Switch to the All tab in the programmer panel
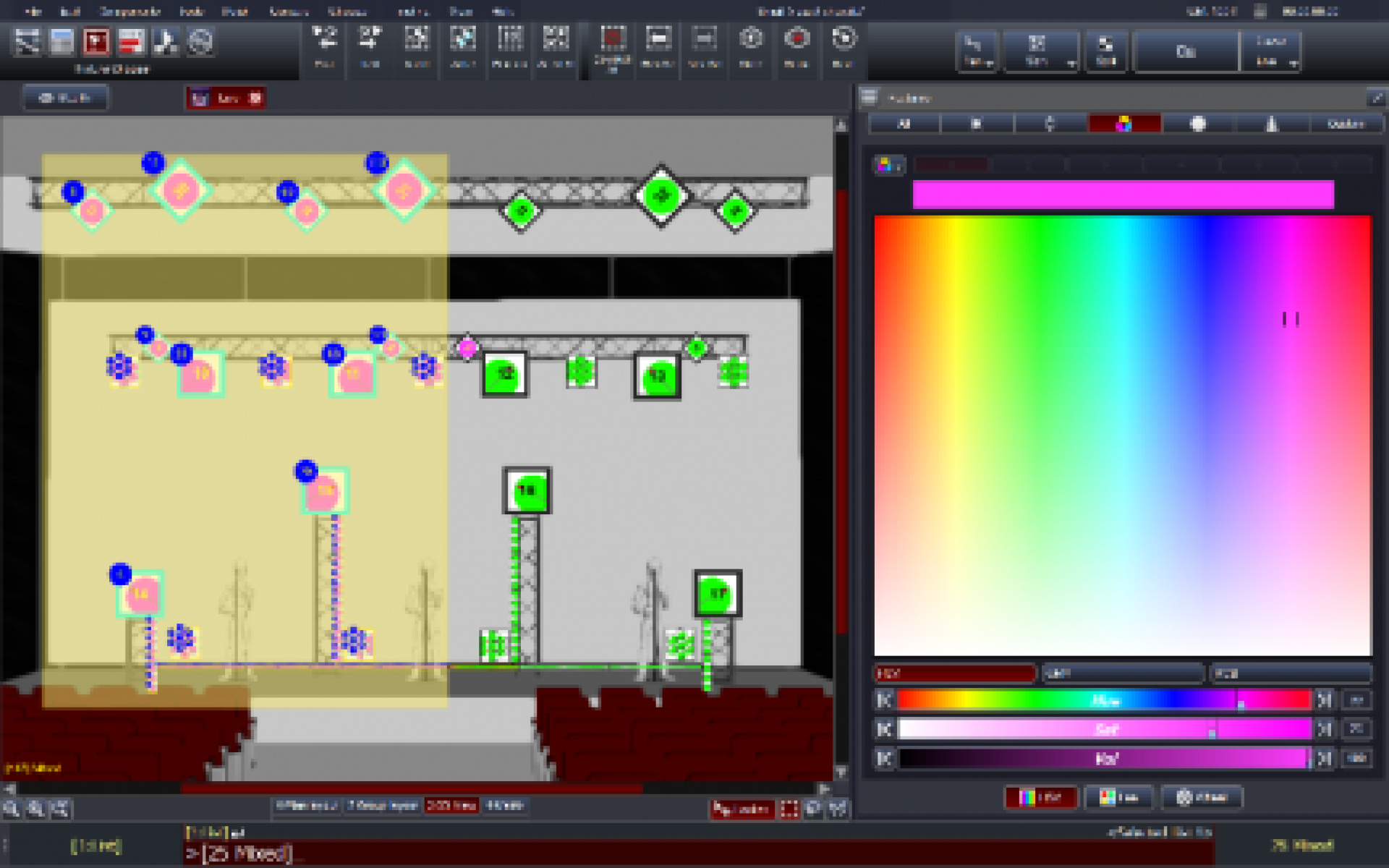Viewport: 1389px width, 868px height. coord(904,124)
